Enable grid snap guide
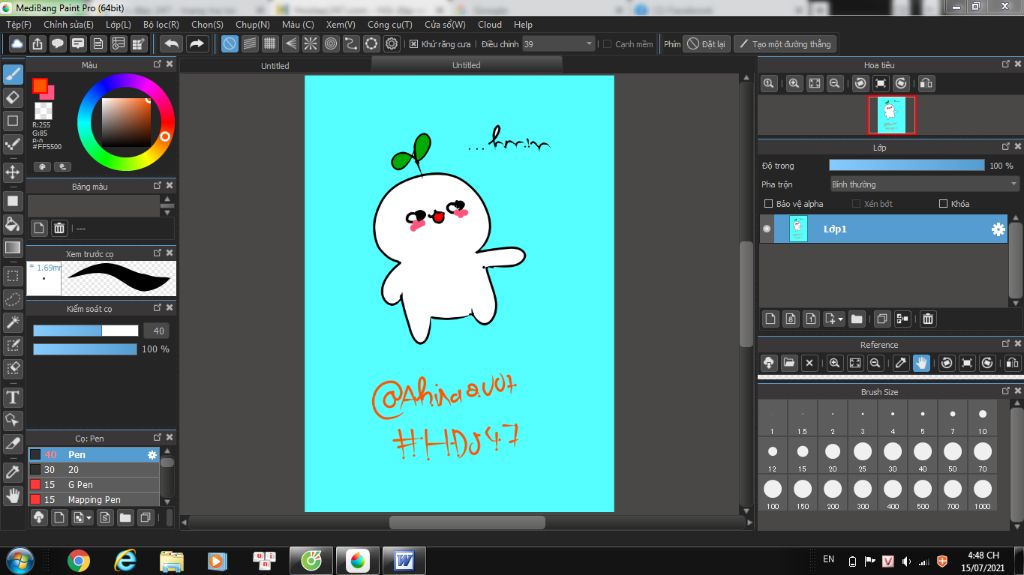Image resolution: width=1024 pixels, height=575 pixels. tap(270, 44)
